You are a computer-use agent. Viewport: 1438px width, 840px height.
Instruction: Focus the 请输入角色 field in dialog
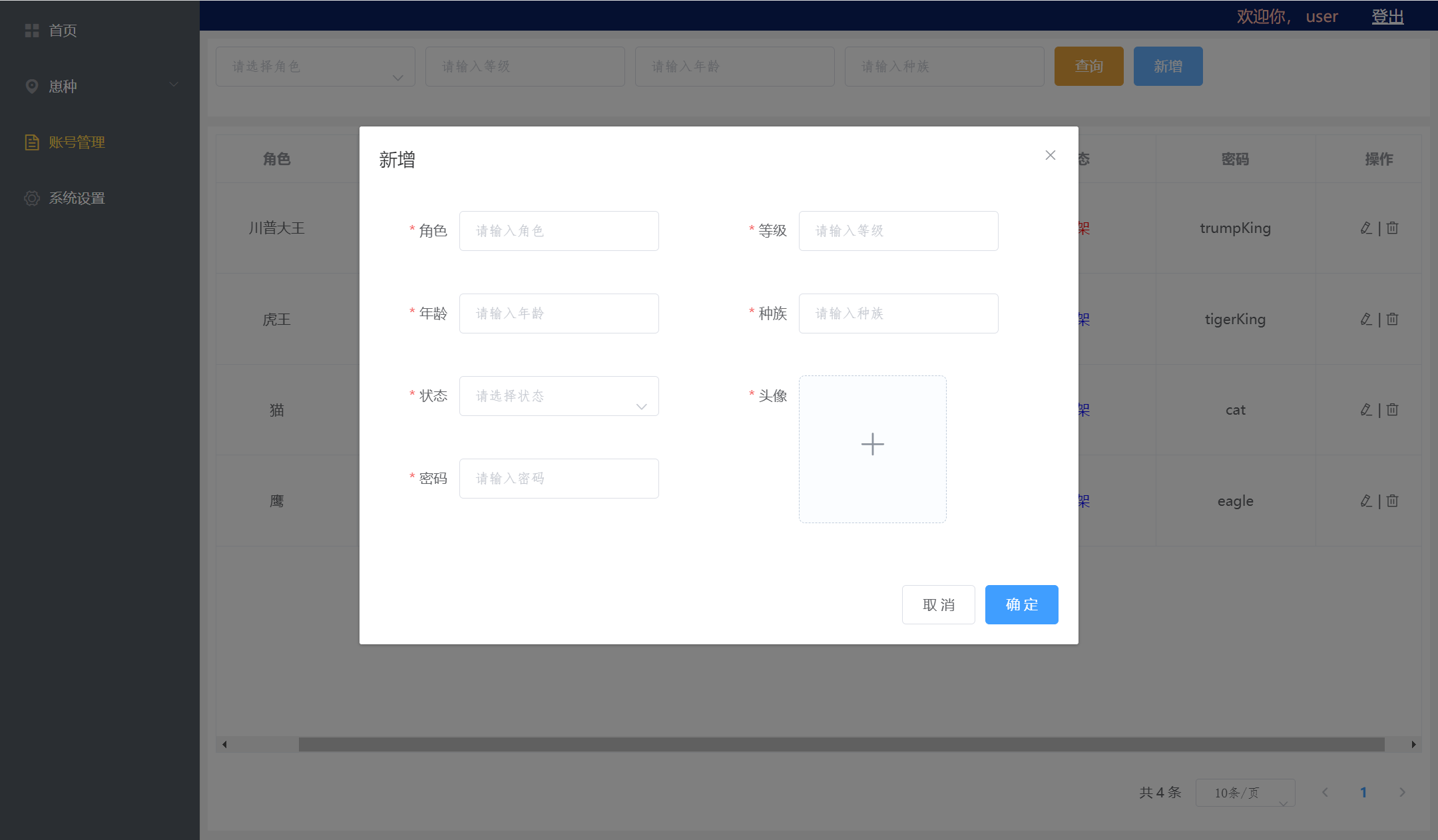559,231
